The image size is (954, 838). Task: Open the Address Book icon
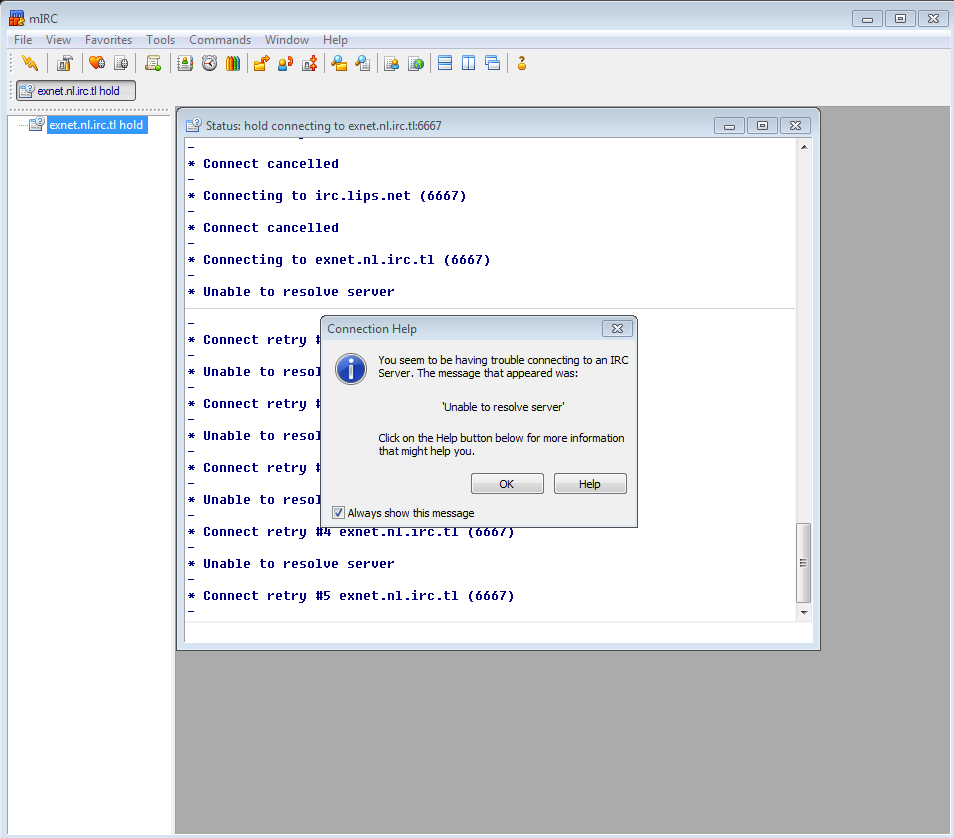point(185,63)
